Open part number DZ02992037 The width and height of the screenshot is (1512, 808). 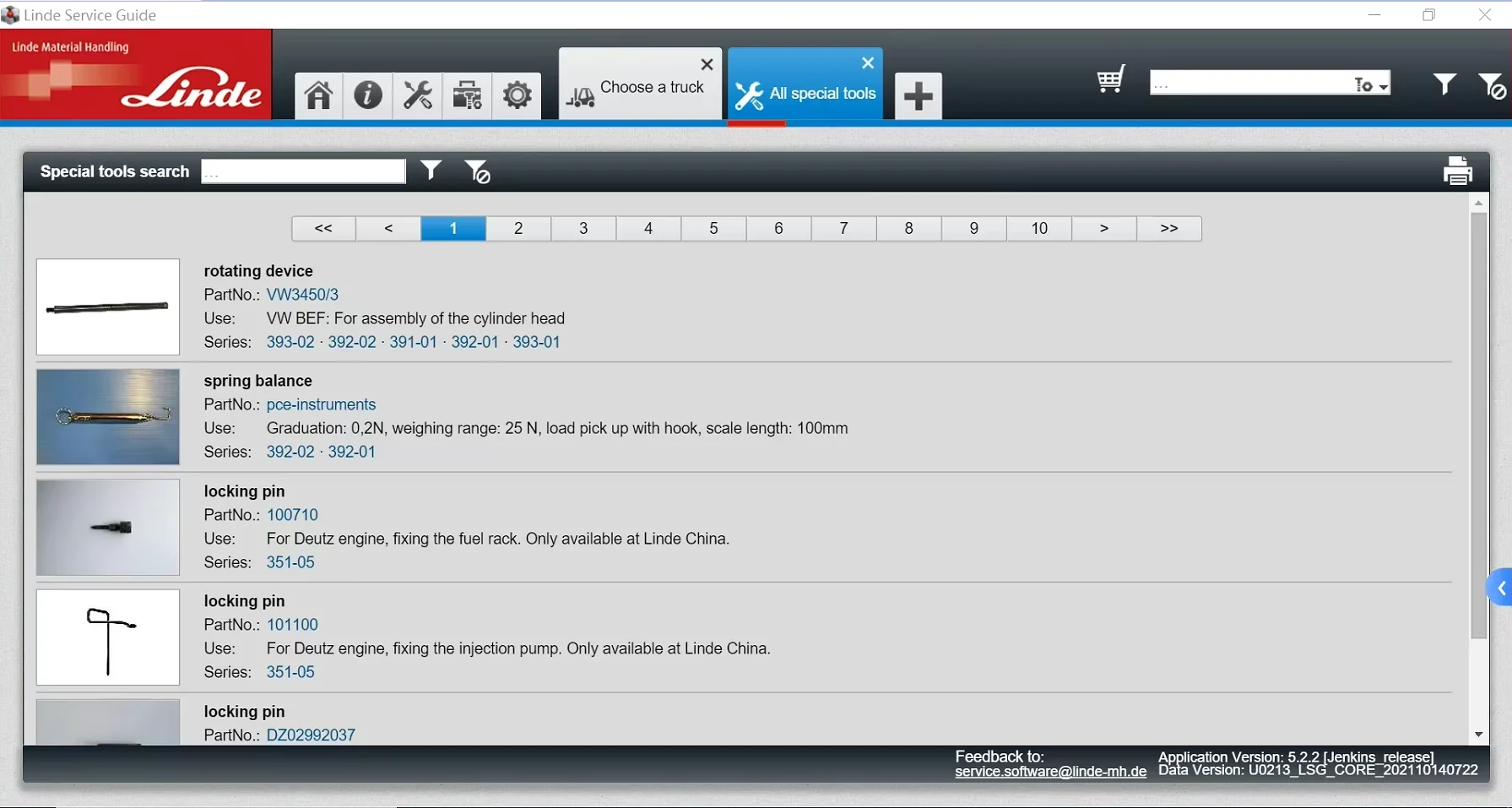(x=311, y=735)
